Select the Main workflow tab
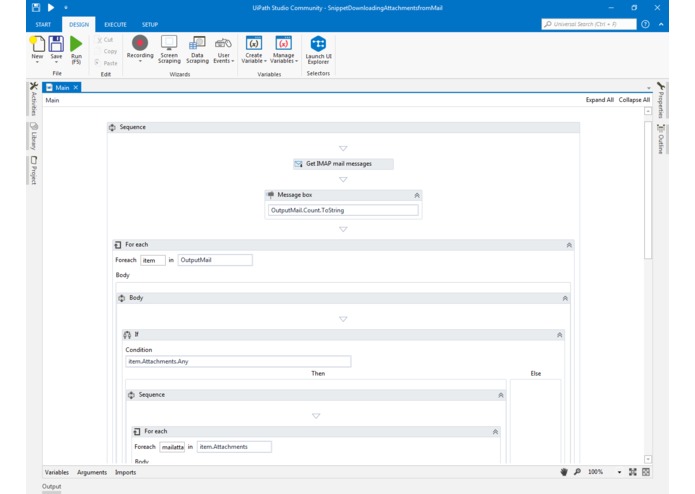Viewport: 695px width, 494px height. (x=62, y=87)
